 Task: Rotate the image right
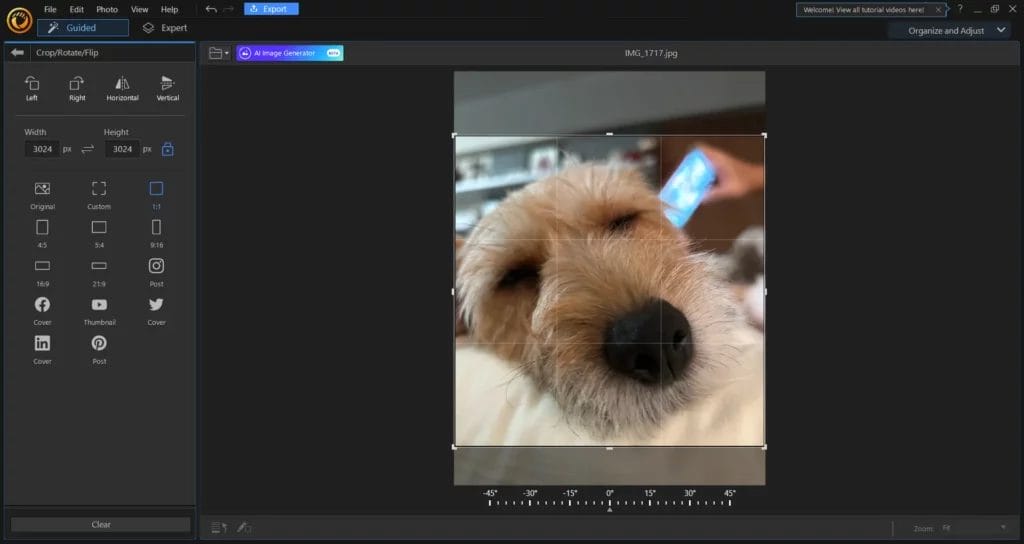[77, 88]
